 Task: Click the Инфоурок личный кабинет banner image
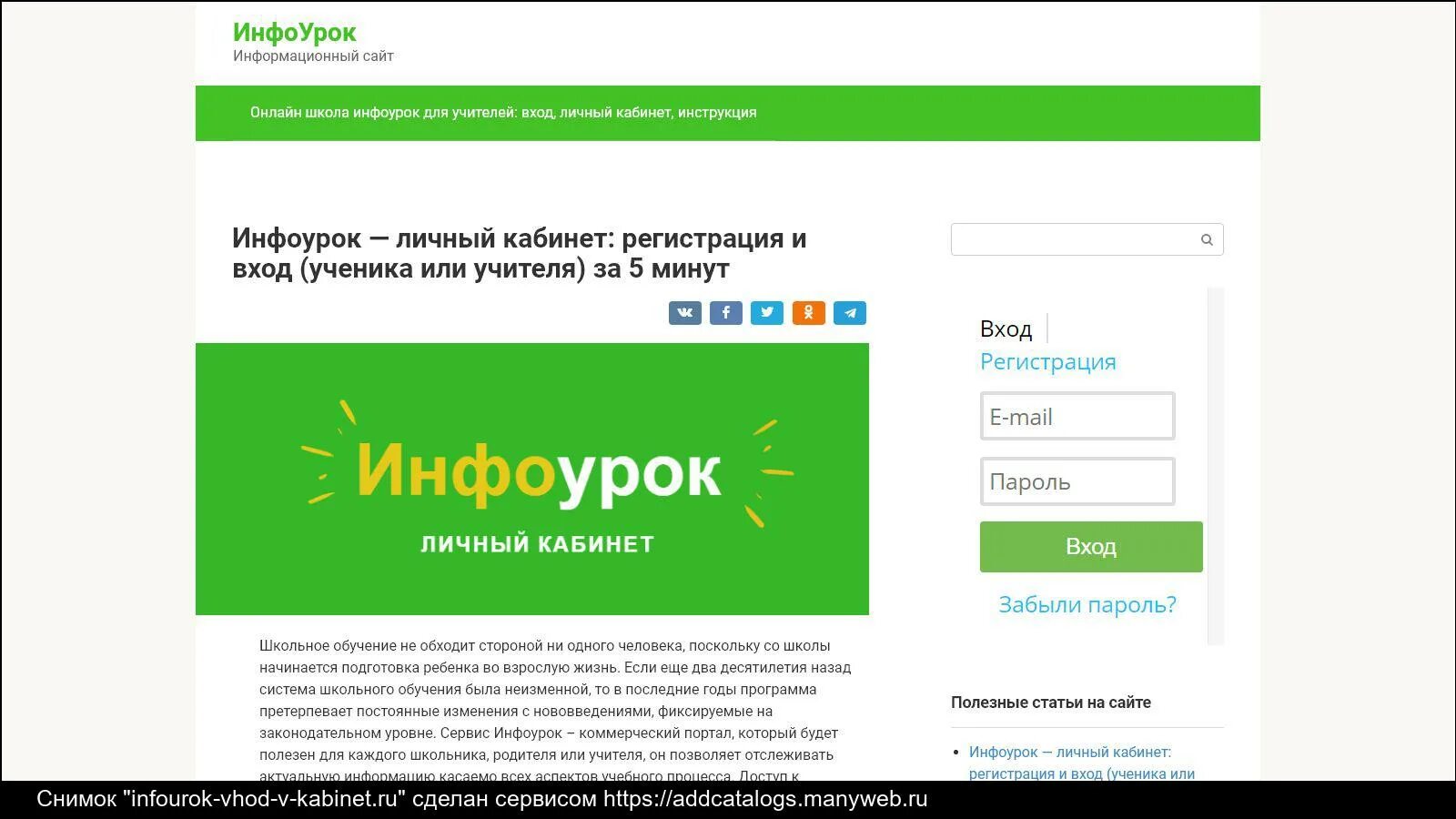point(532,479)
